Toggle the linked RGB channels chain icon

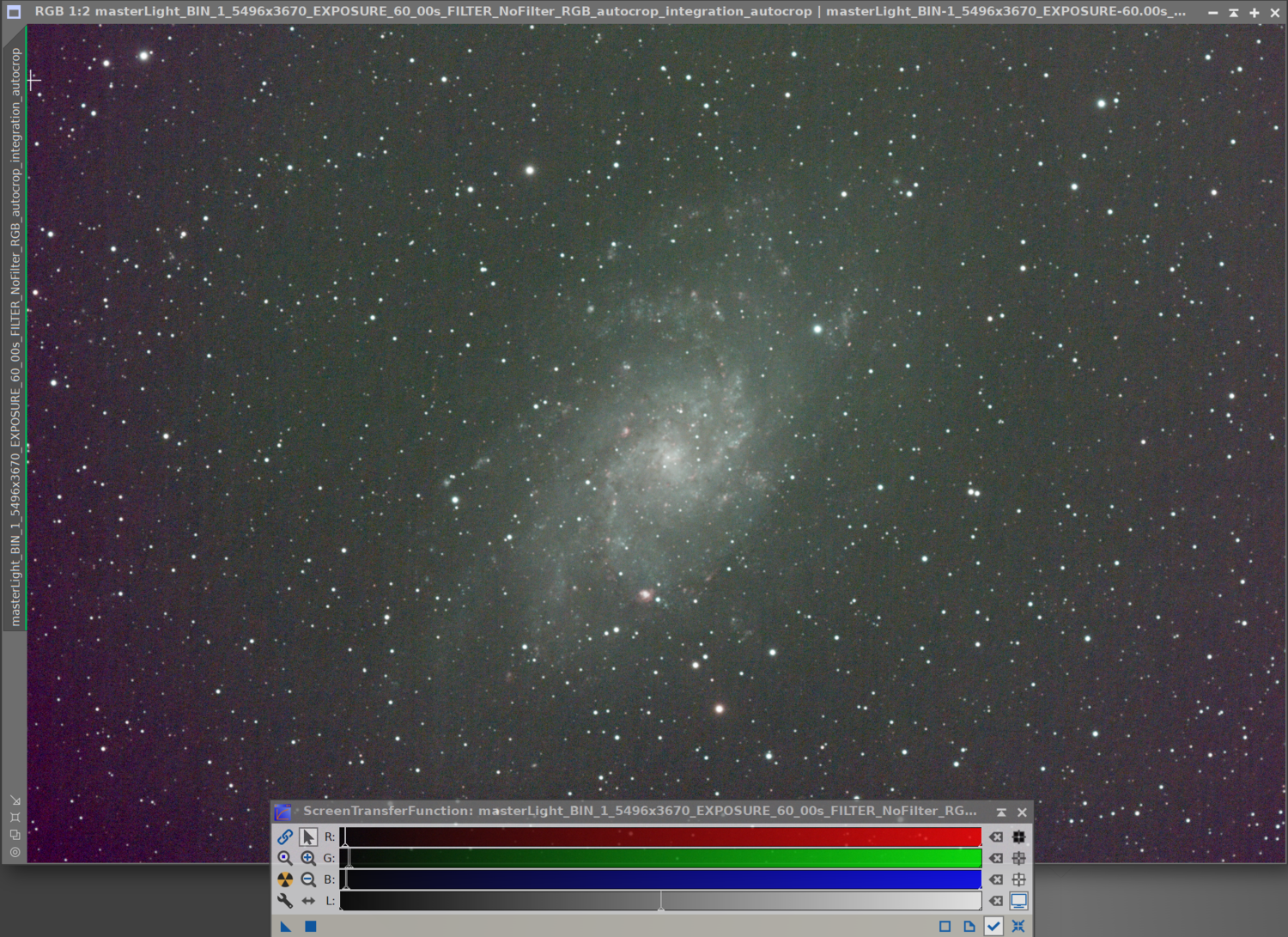285,837
